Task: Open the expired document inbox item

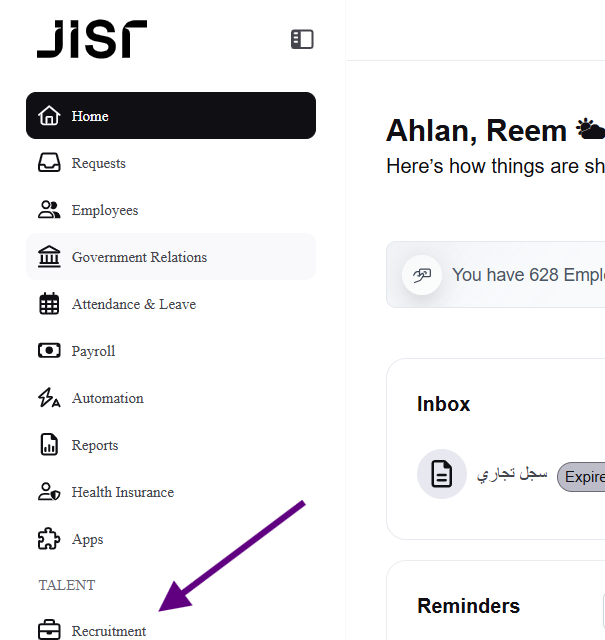Action: pos(580,477)
